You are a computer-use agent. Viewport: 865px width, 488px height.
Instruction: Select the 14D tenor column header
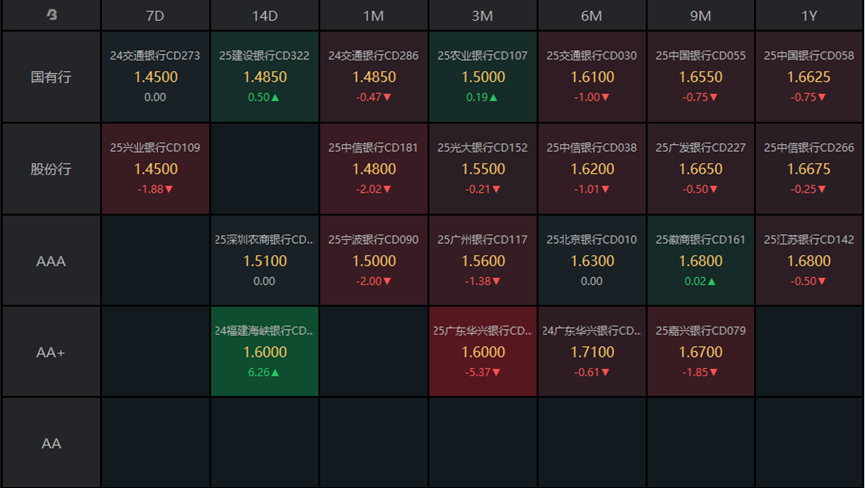[x=264, y=15]
